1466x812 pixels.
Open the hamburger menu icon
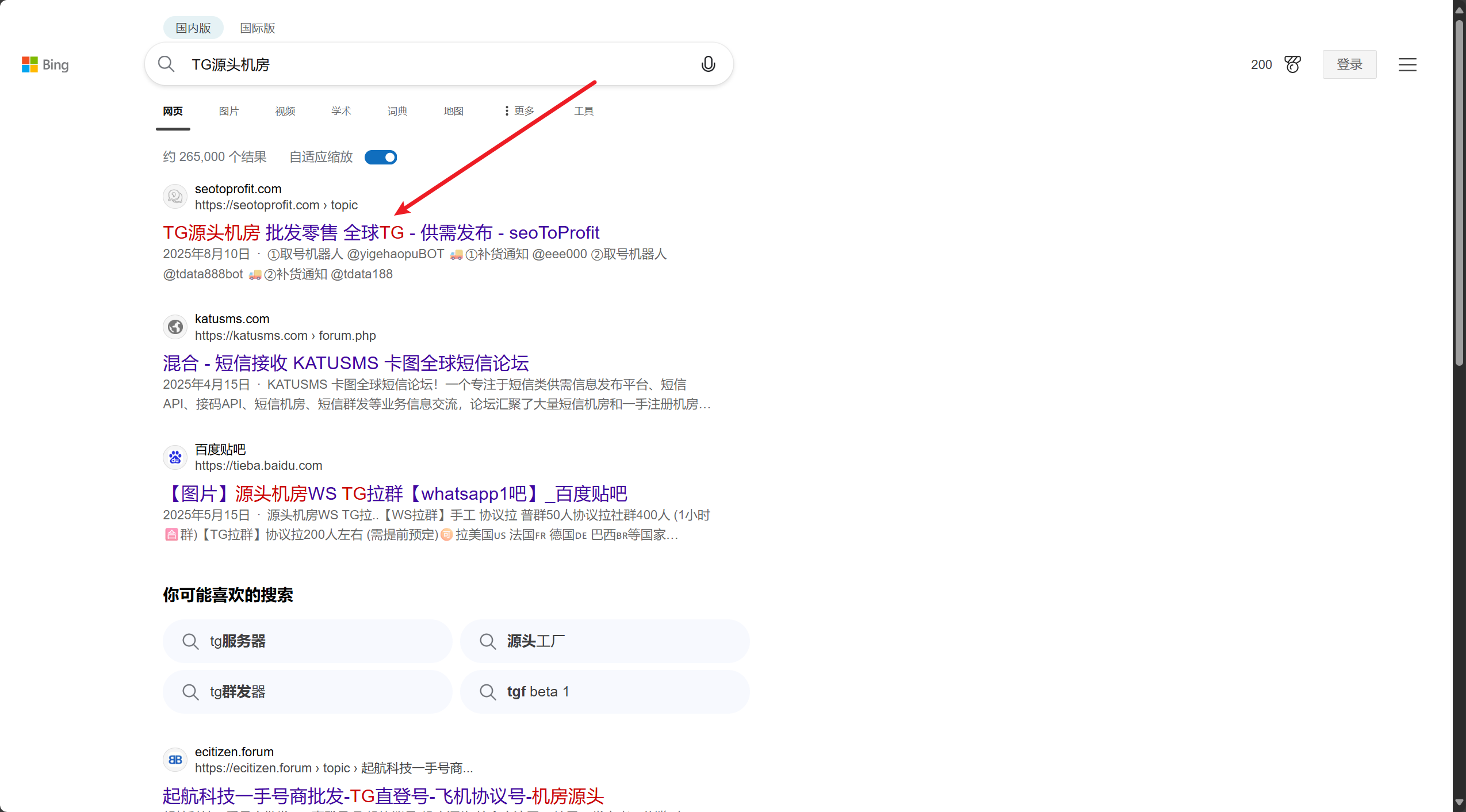coord(1407,64)
